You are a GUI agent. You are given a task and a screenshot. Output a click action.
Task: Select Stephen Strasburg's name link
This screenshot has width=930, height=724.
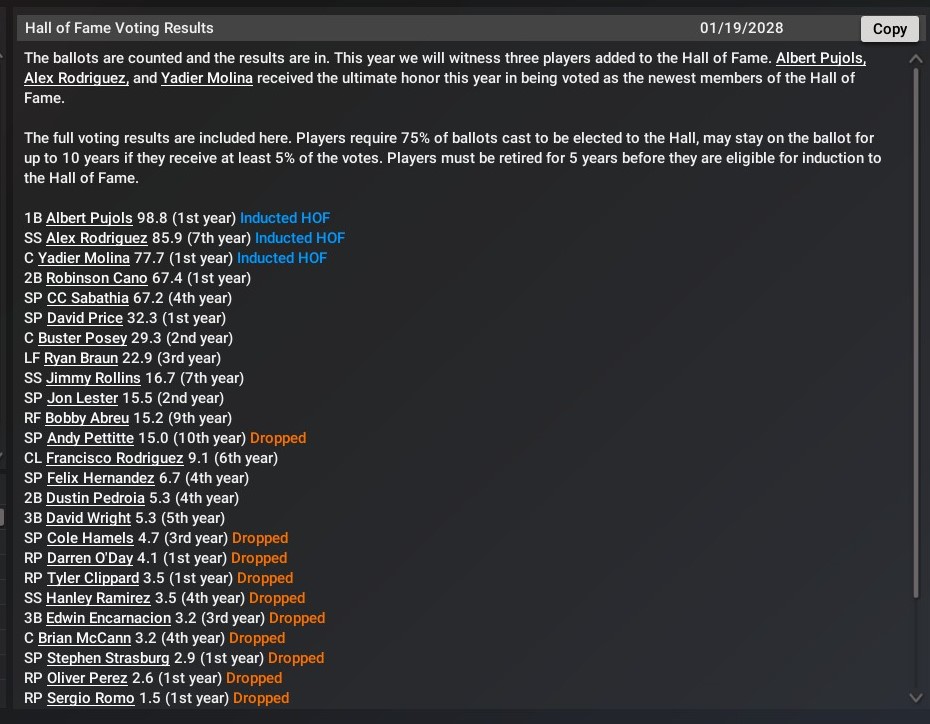(108, 658)
